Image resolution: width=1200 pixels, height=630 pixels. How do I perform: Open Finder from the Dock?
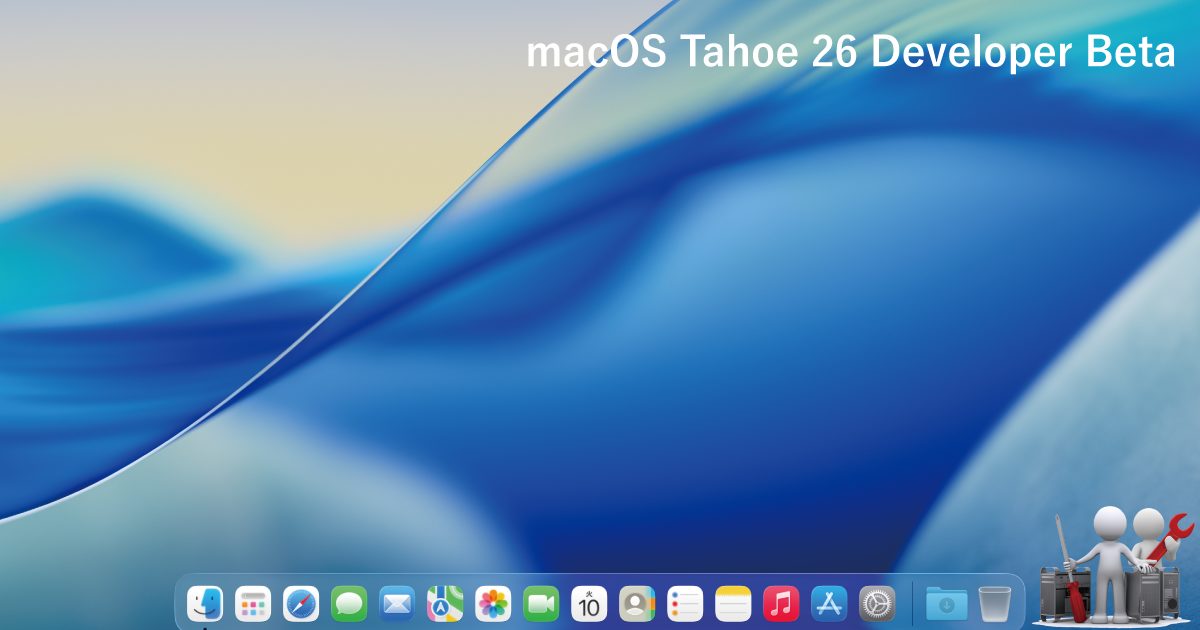(x=205, y=603)
